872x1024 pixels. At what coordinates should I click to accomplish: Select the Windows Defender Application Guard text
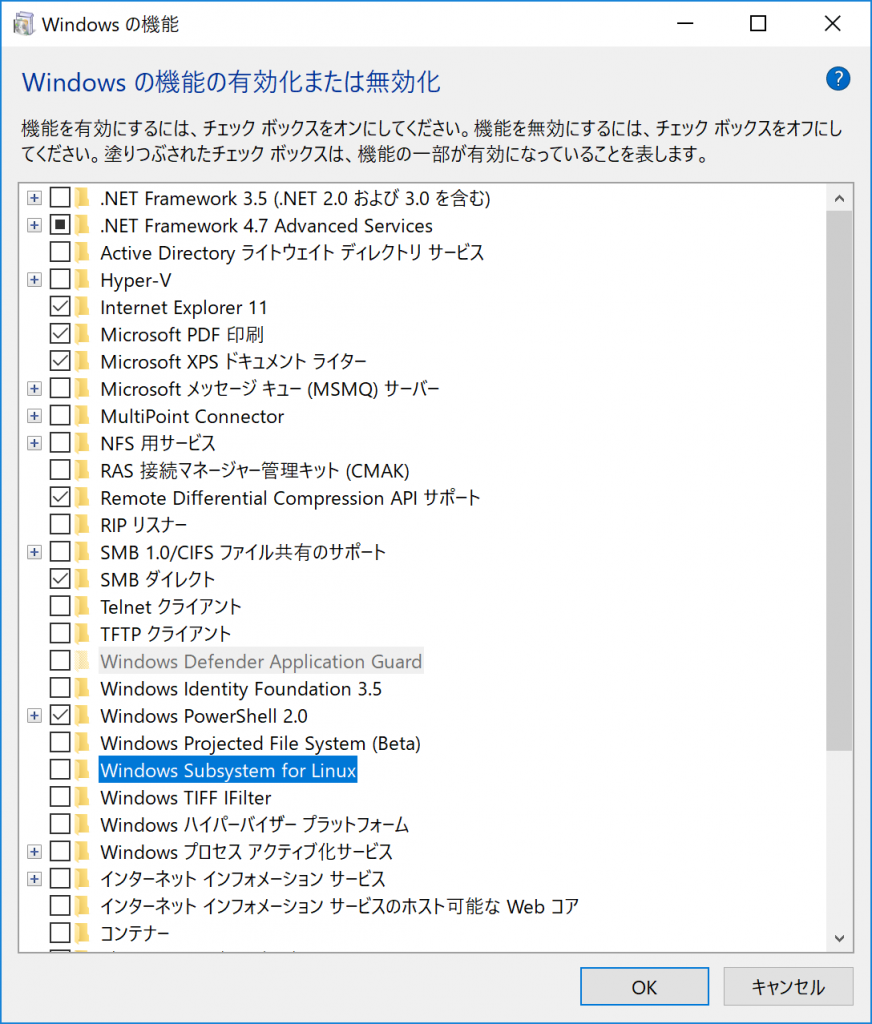click(x=261, y=662)
